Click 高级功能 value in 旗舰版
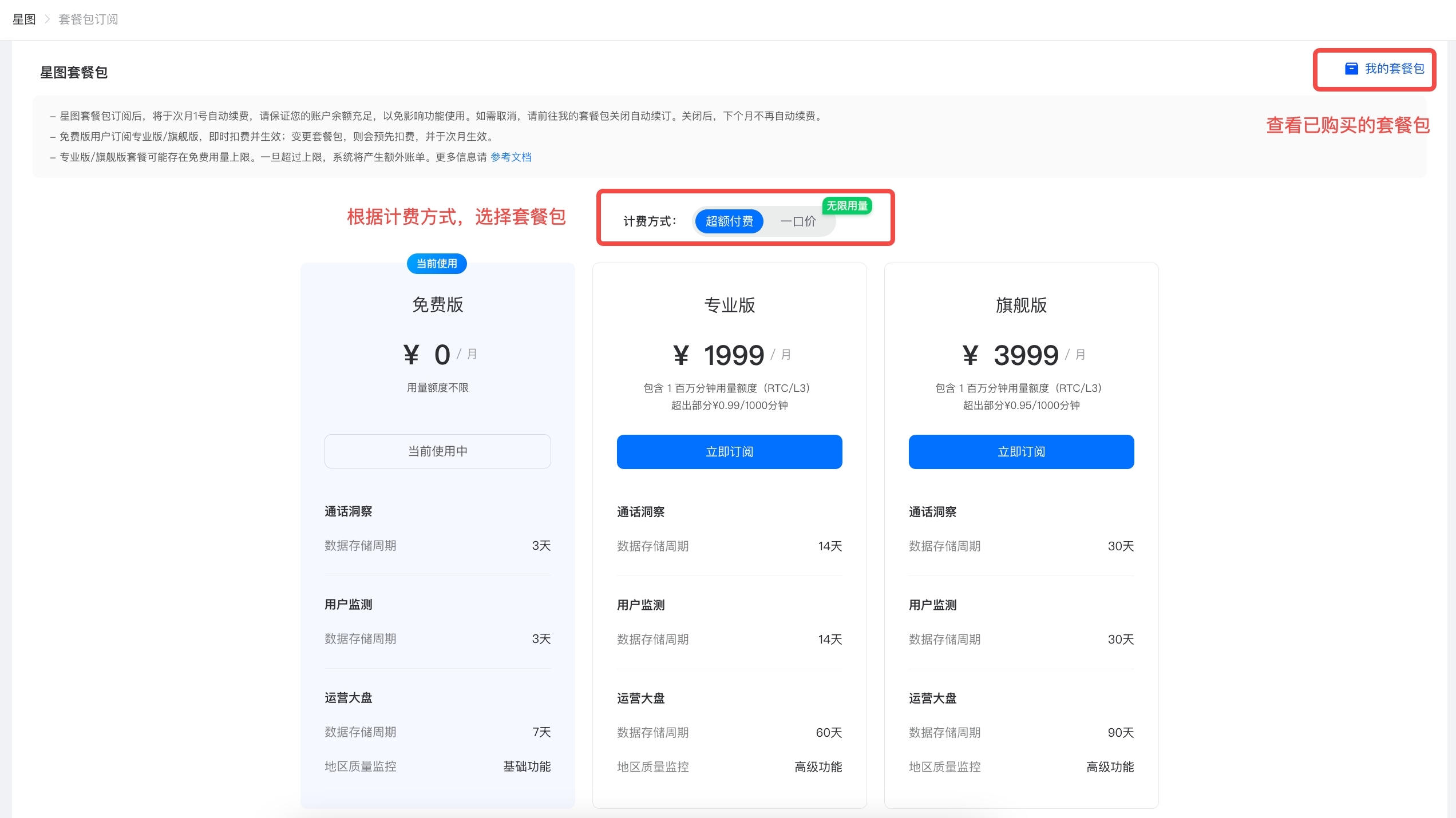Image resolution: width=1456 pixels, height=818 pixels. (x=1110, y=767)
